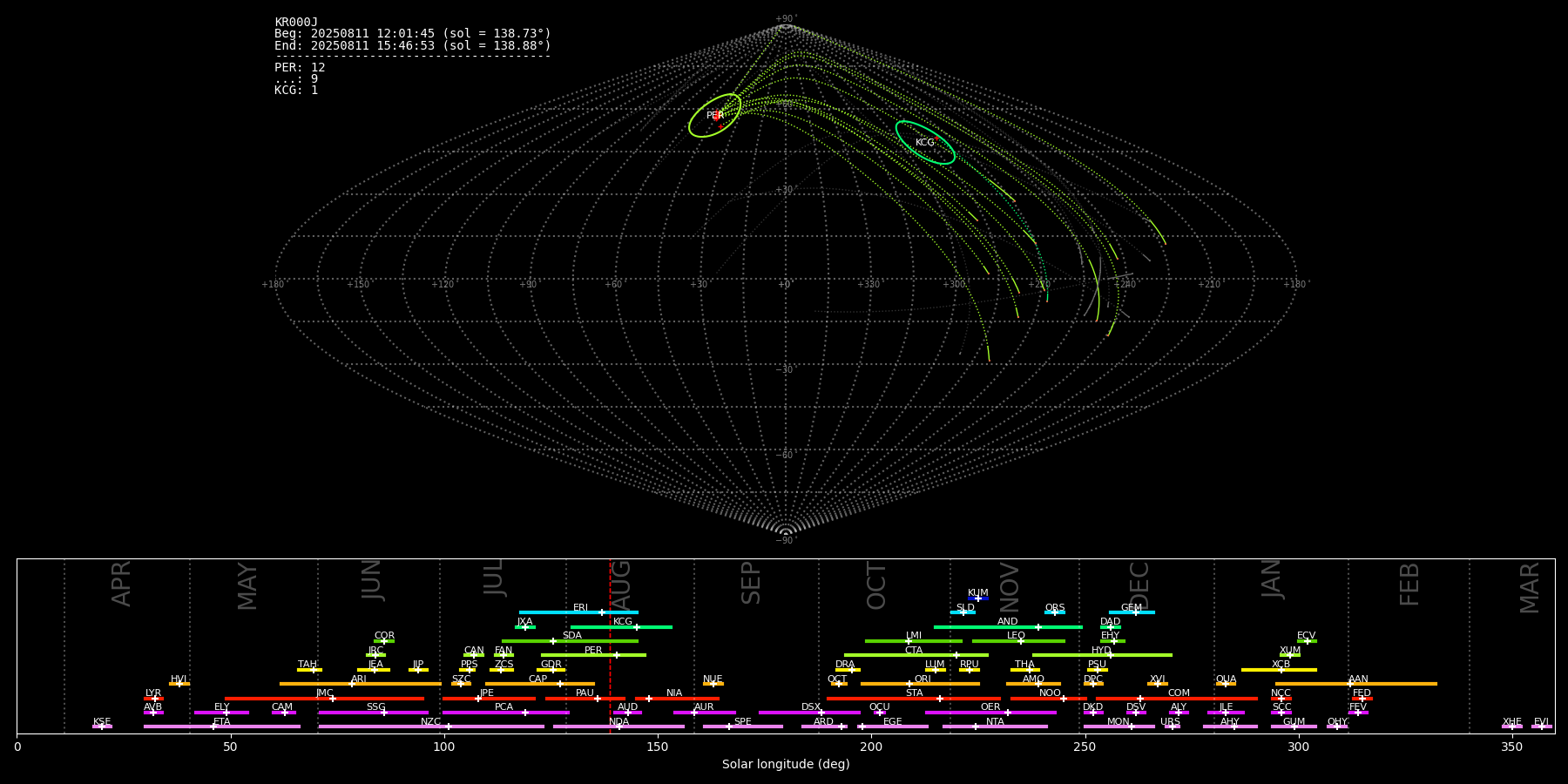The width and height of the screenshot is (1568, 784).
Task: Select the 'Beg: 20250811 12:01:45' line
Action: [x=413, y=34]
